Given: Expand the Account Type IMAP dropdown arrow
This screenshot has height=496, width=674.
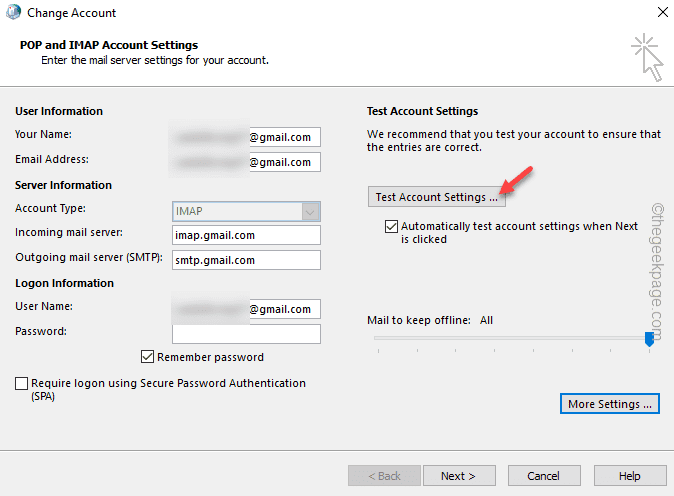Looking at the screenshot, I should (310, 211).
